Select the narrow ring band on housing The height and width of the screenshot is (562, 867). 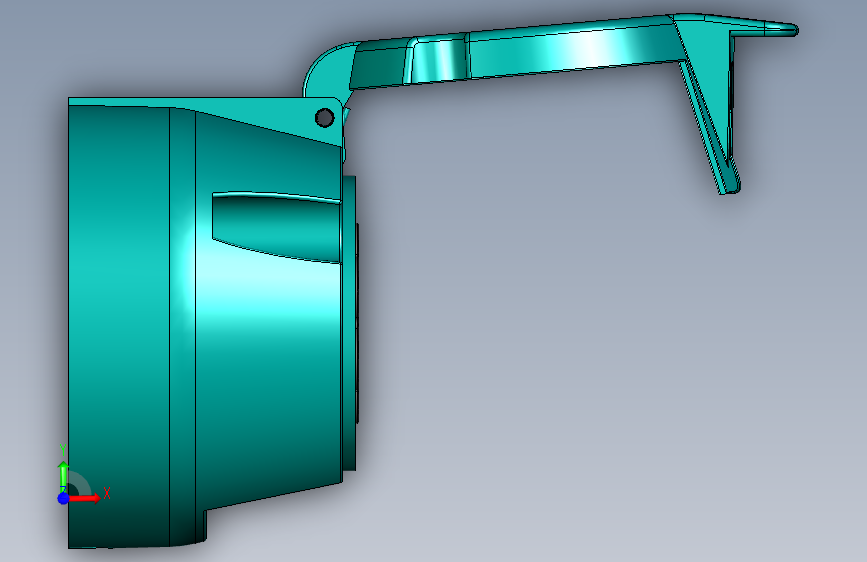[x=182, y=326]
